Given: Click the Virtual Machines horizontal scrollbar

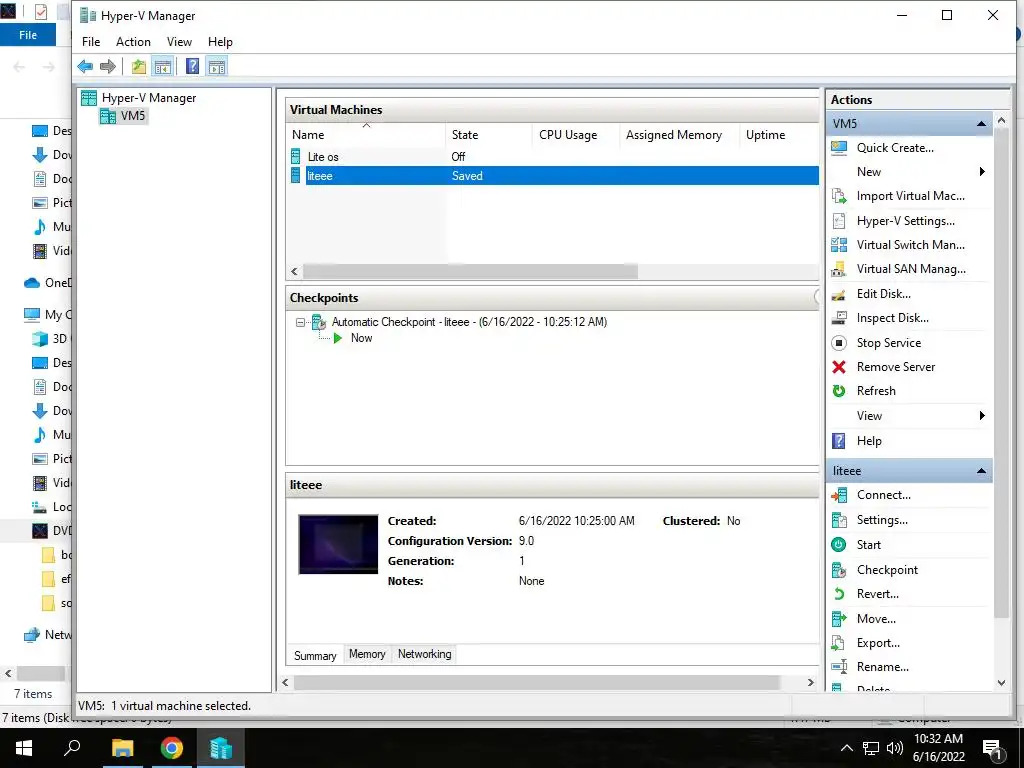Looking at the screenshot, I should (470, 272).
